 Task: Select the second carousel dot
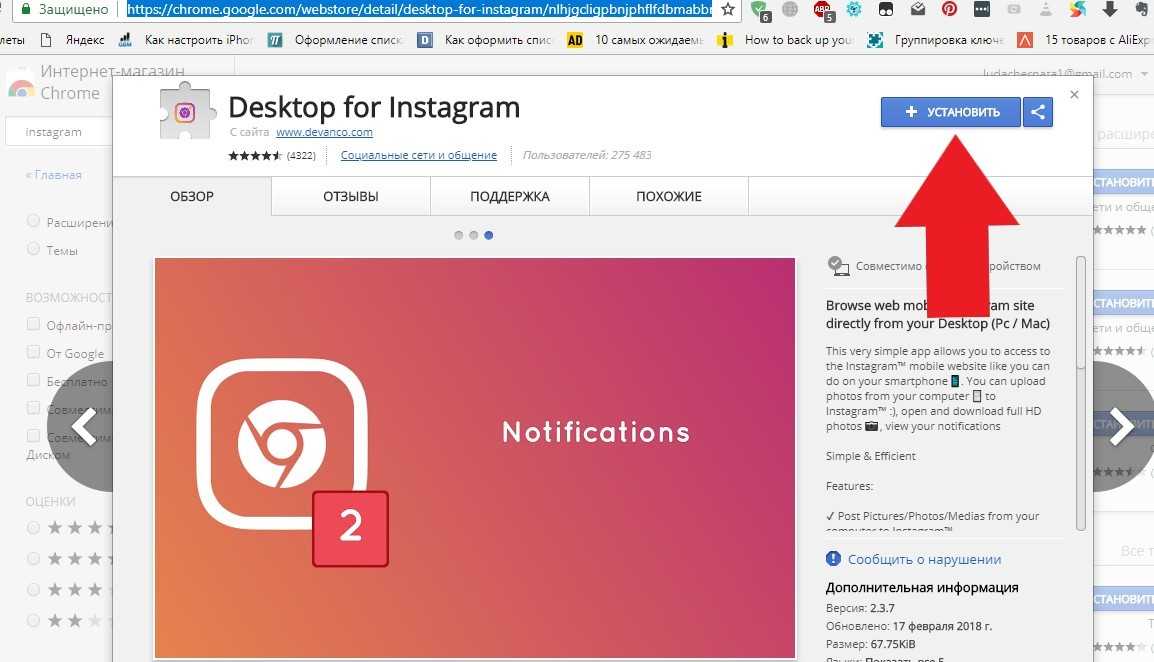(474, 235)
